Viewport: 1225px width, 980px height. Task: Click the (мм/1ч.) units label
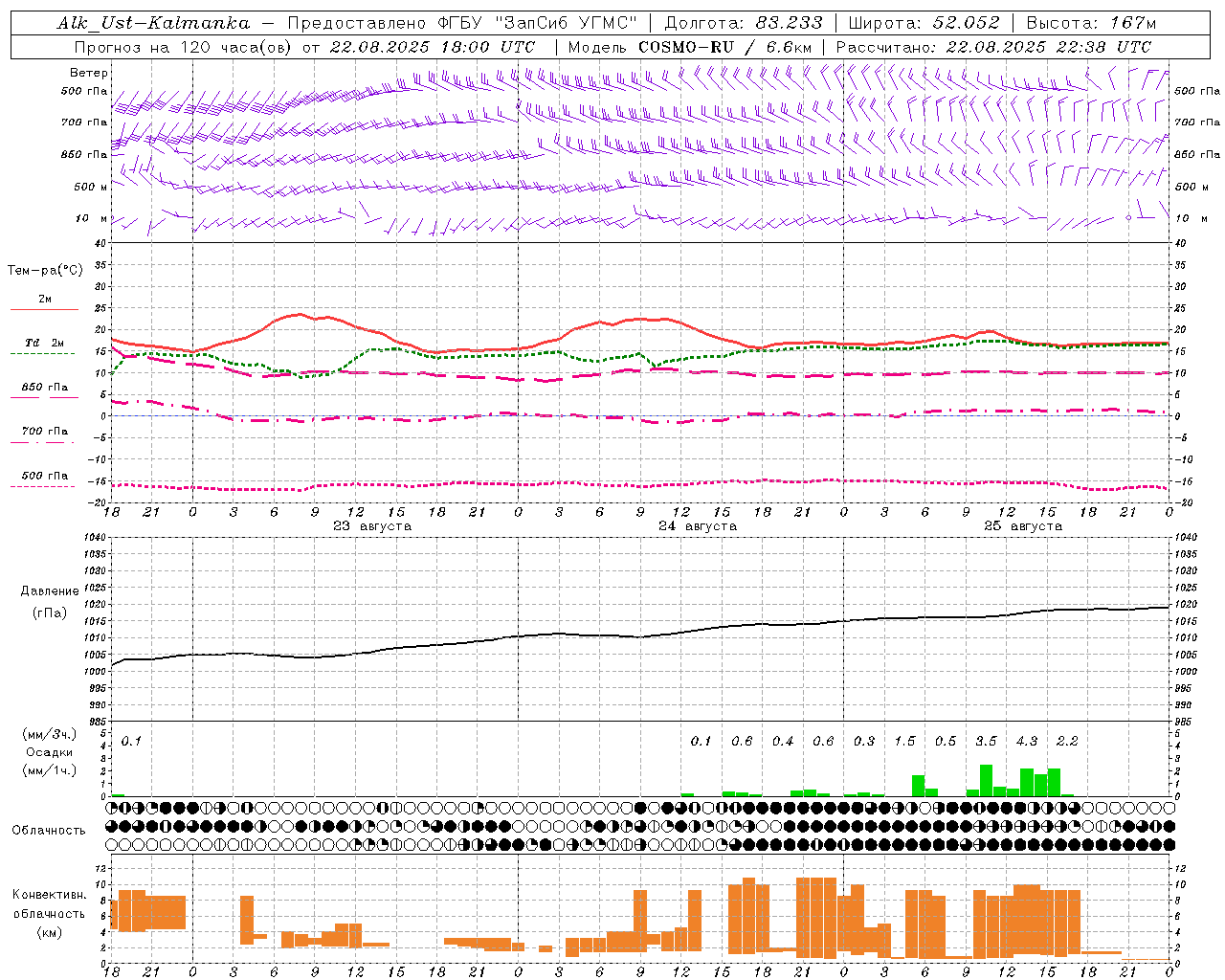49,770
